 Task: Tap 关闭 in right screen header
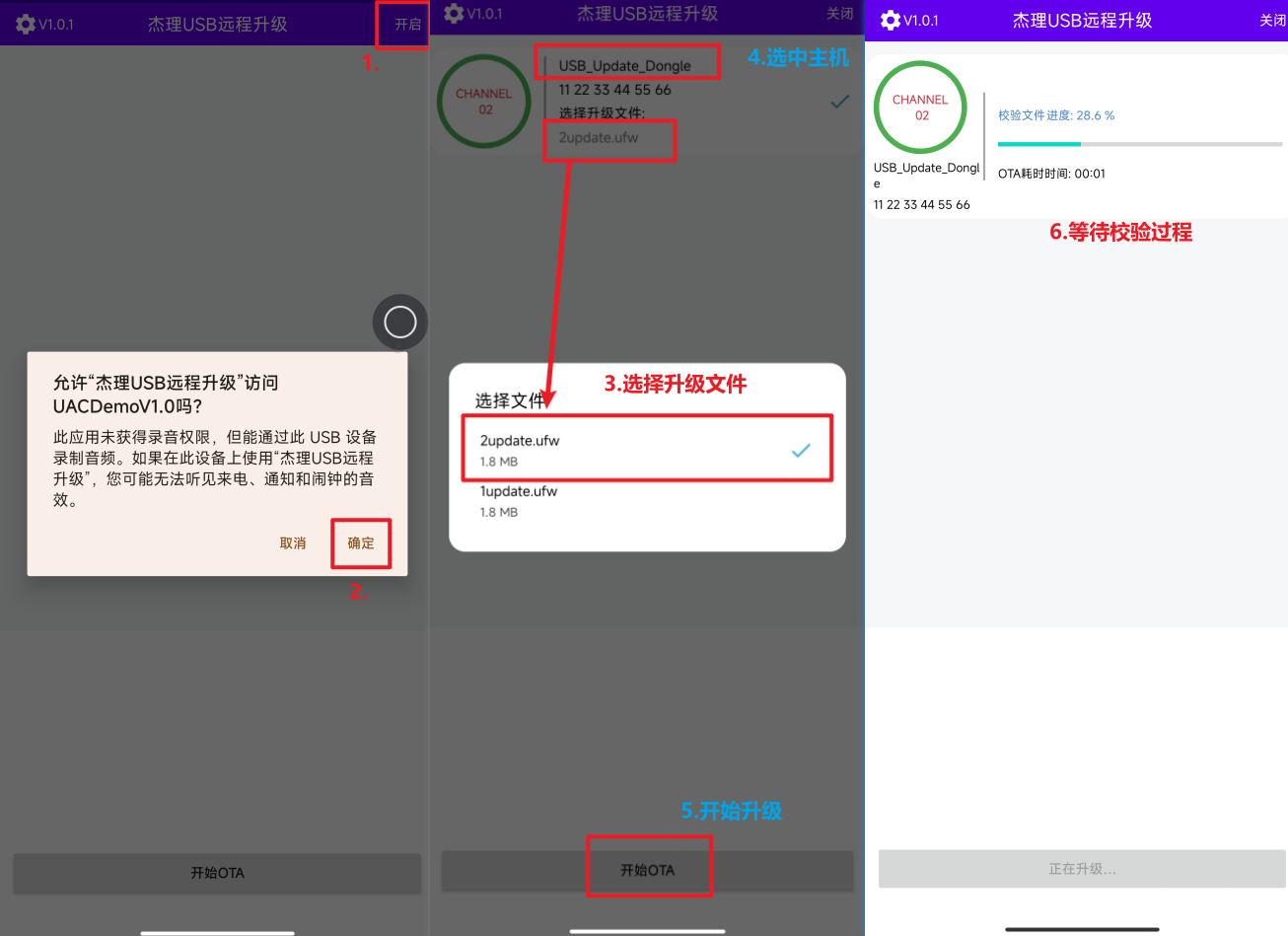[x=1272, y=20]
